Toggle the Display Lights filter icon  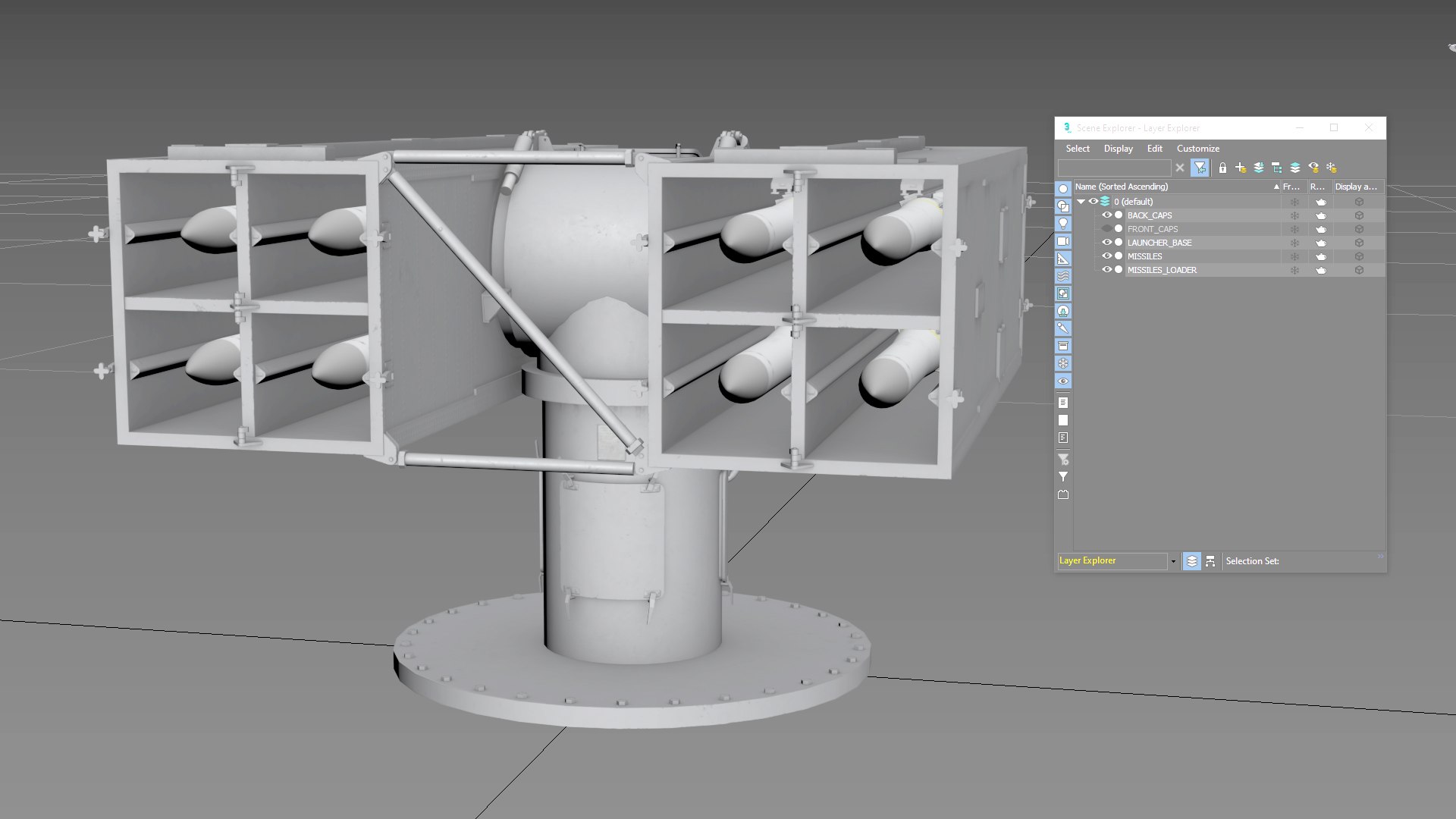pyautogui.click(x=1063, y=224)
